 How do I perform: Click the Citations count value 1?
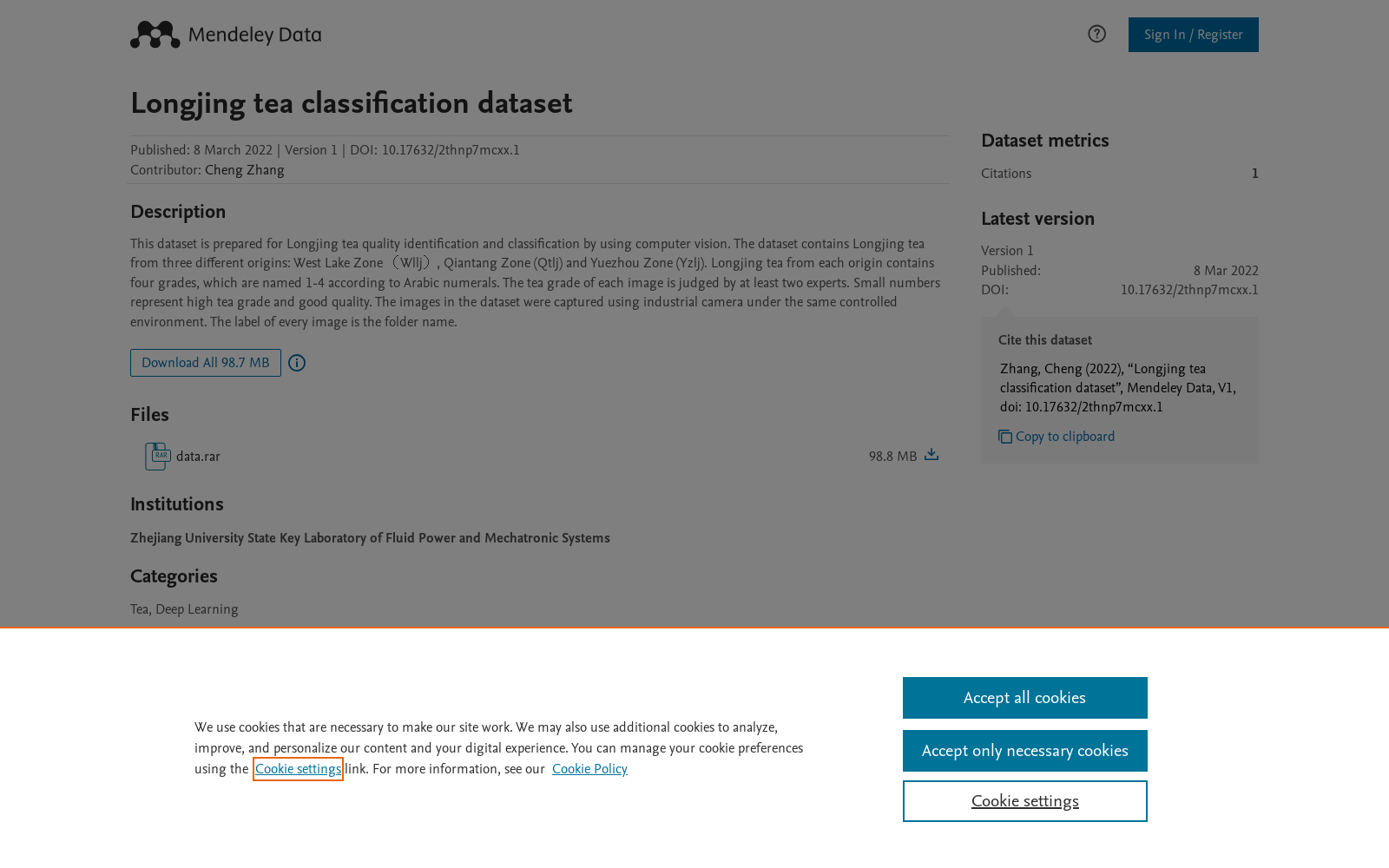(1254, 174)
